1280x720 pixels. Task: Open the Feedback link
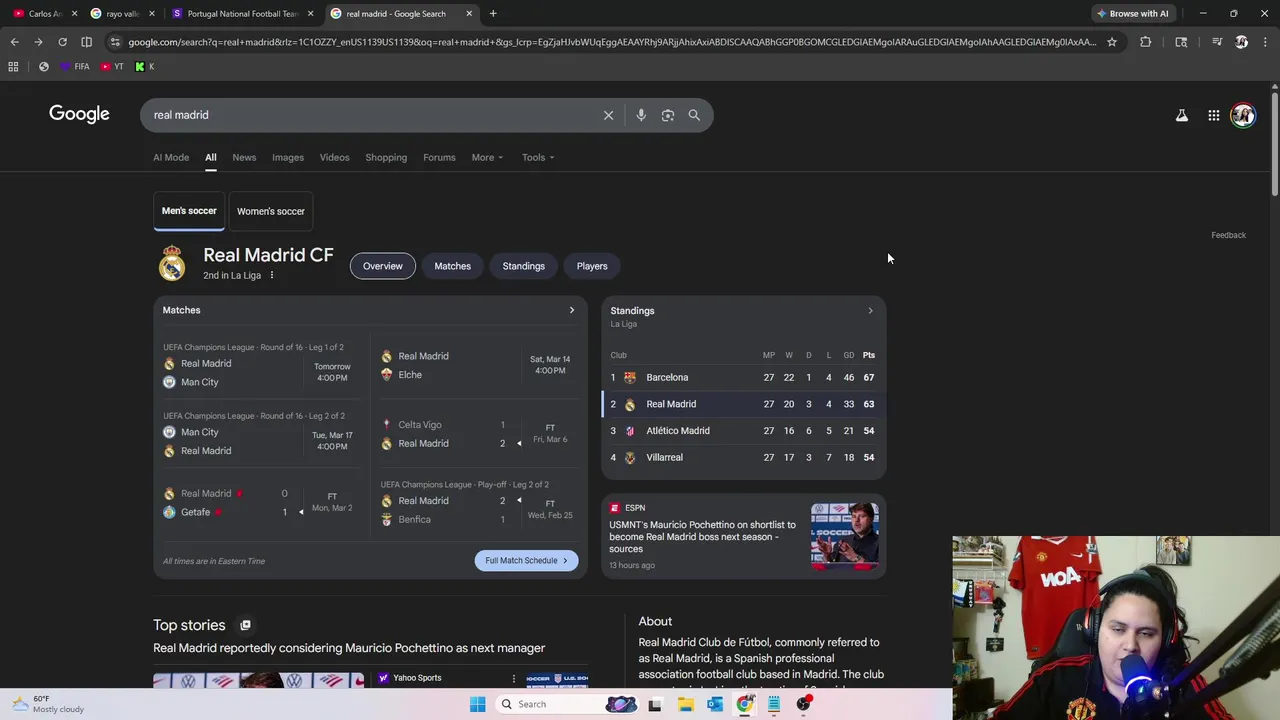click(x=1228, y=235)
